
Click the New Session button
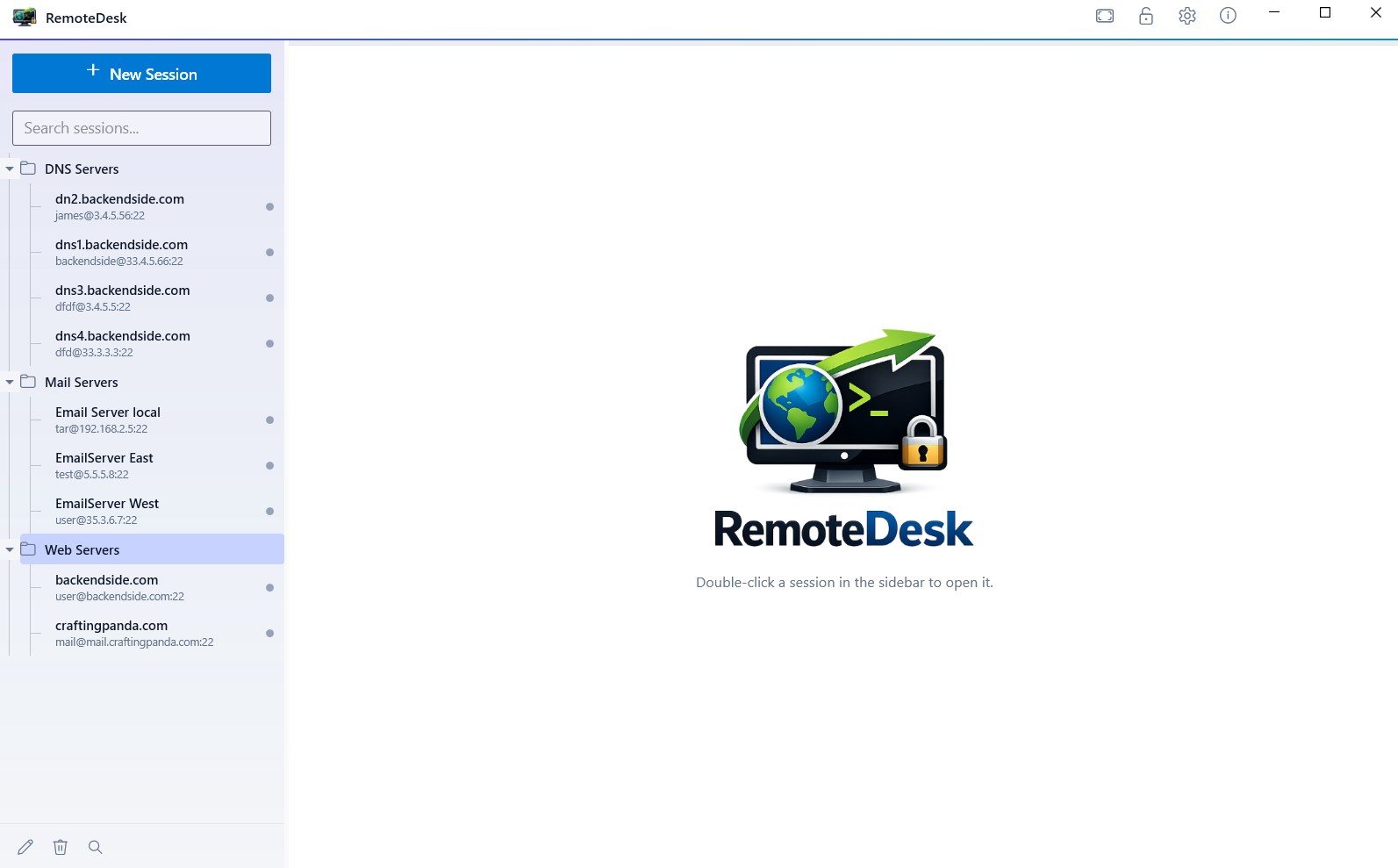141,73
